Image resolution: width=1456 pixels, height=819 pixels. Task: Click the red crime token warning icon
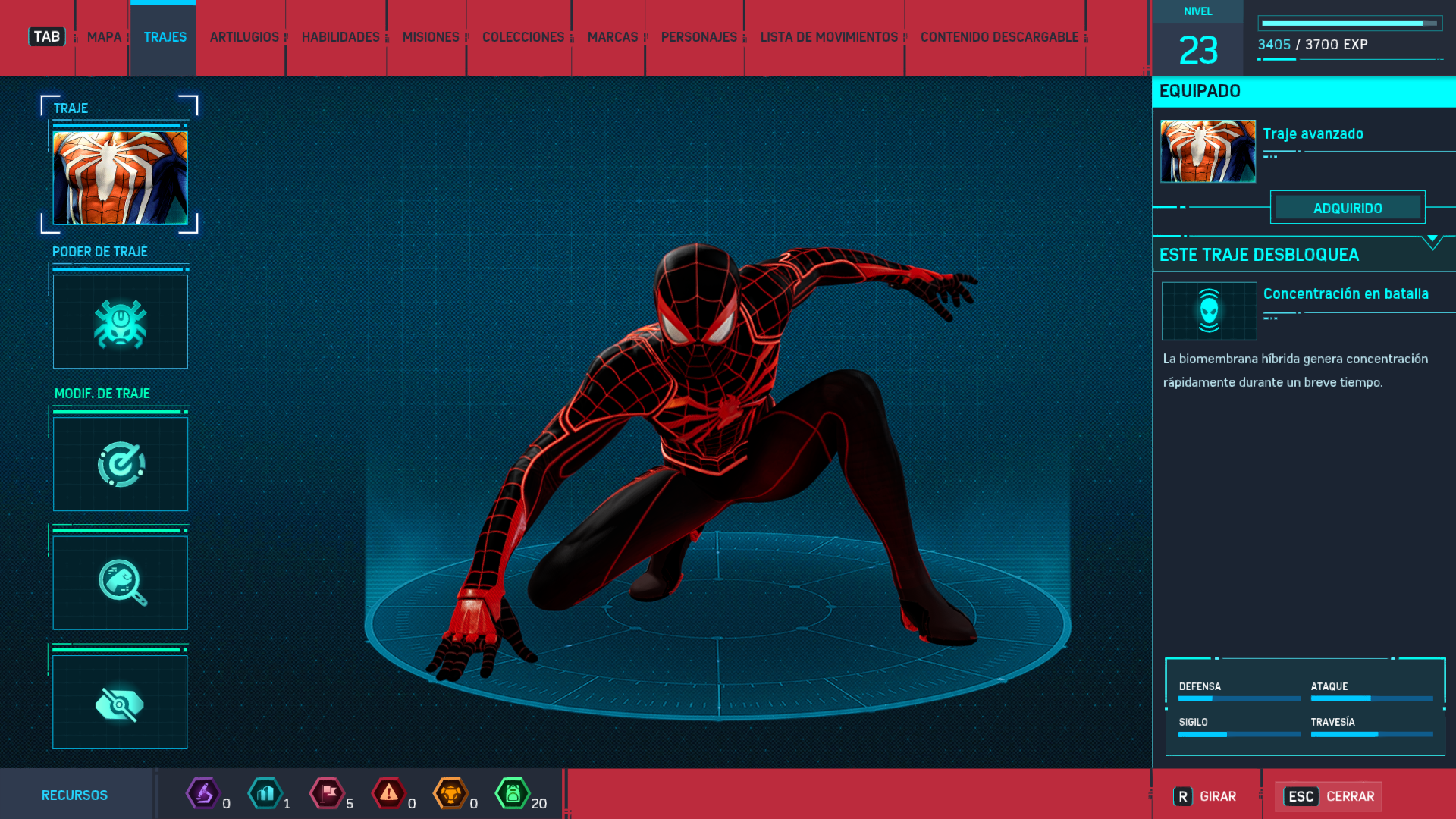tap(389, 794)
